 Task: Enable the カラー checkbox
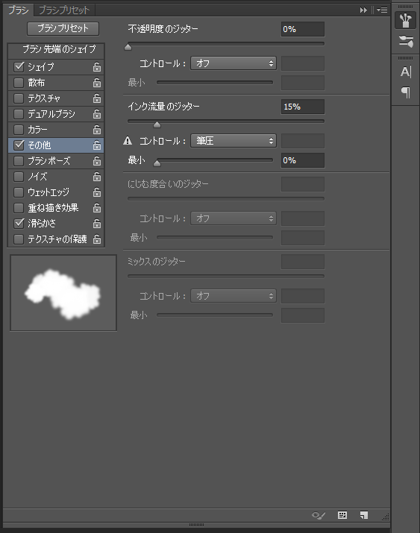(18, 129)
